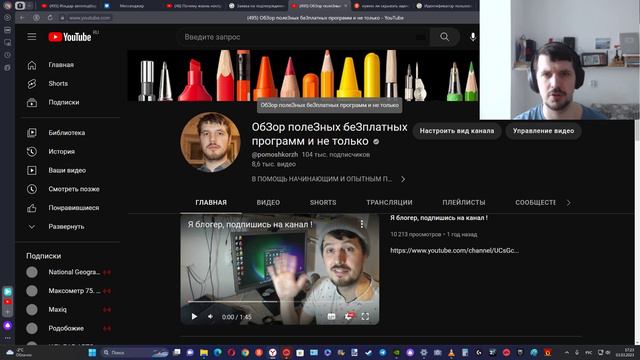The height and width of the screenshot is (360, 640).
Task: Click the search magnifier button
Action: pos(444,37)
